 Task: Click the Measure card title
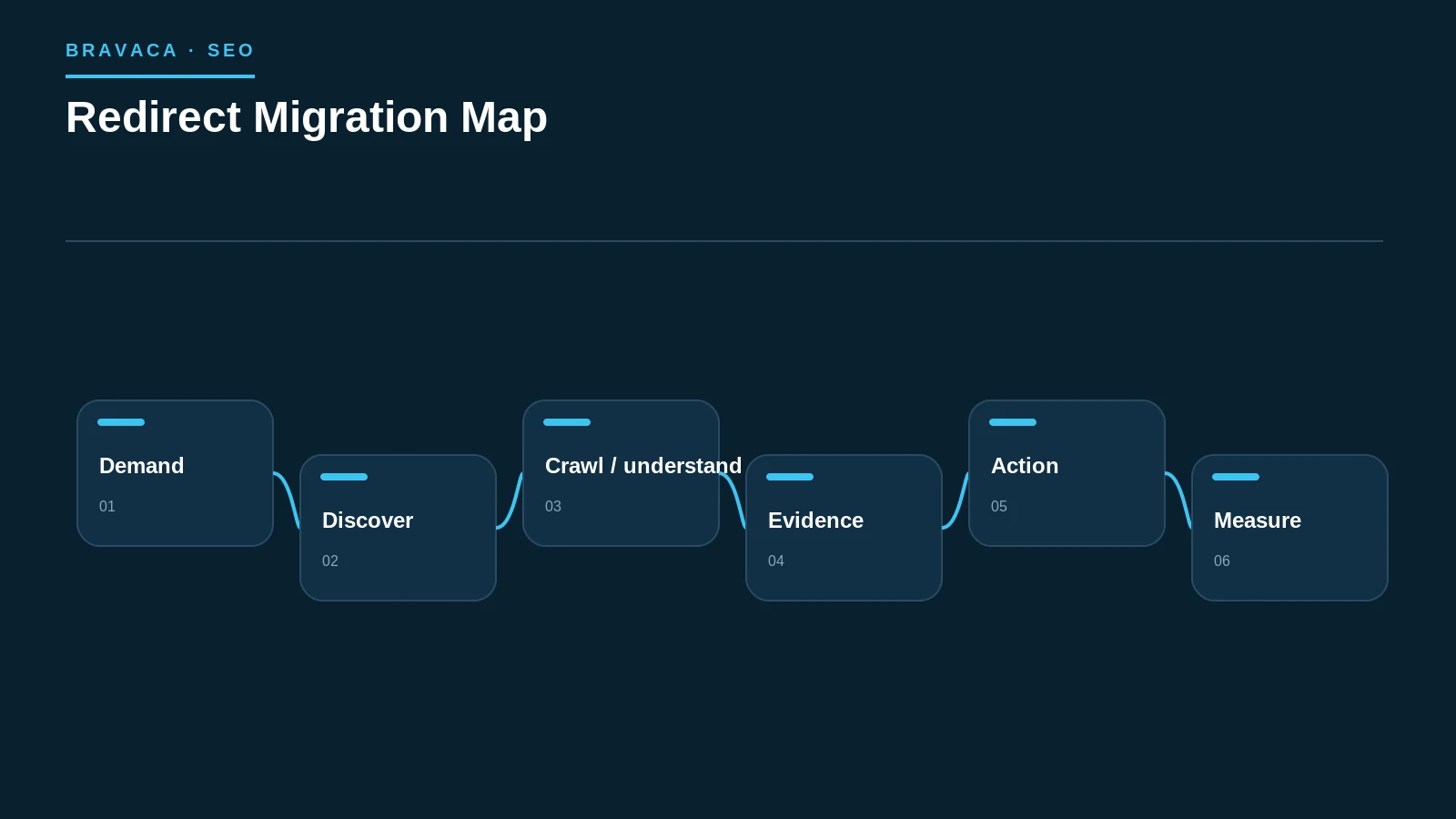(1258, 521)
